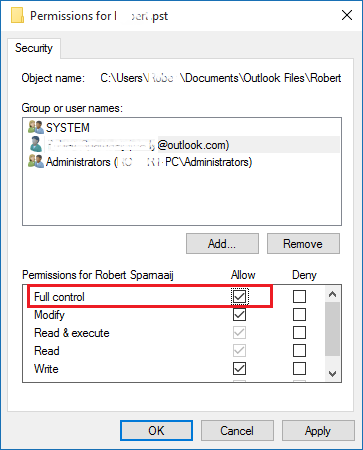Click the Add... button
363x450 pixels.
[x=222, y=244]
